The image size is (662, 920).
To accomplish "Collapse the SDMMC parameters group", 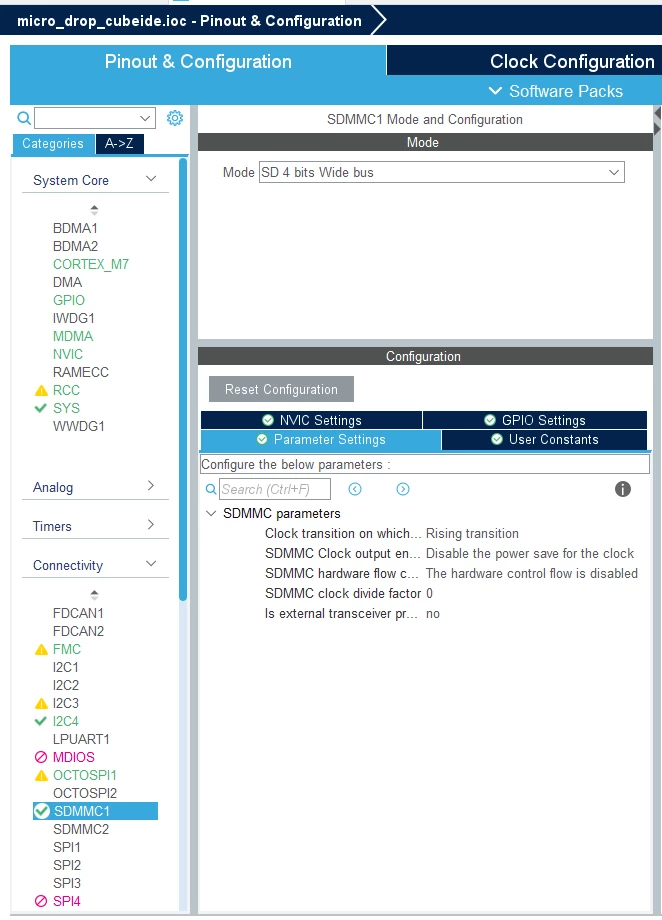I will [211, 513].
